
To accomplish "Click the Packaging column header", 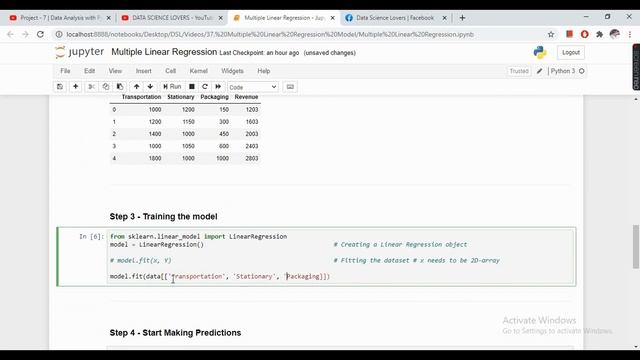I will pyautogui.click(x=214, y=97).
